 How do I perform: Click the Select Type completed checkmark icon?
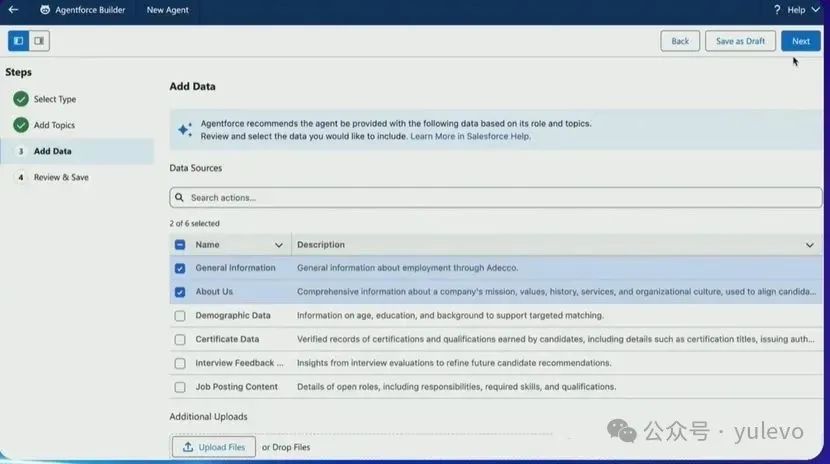21,99
